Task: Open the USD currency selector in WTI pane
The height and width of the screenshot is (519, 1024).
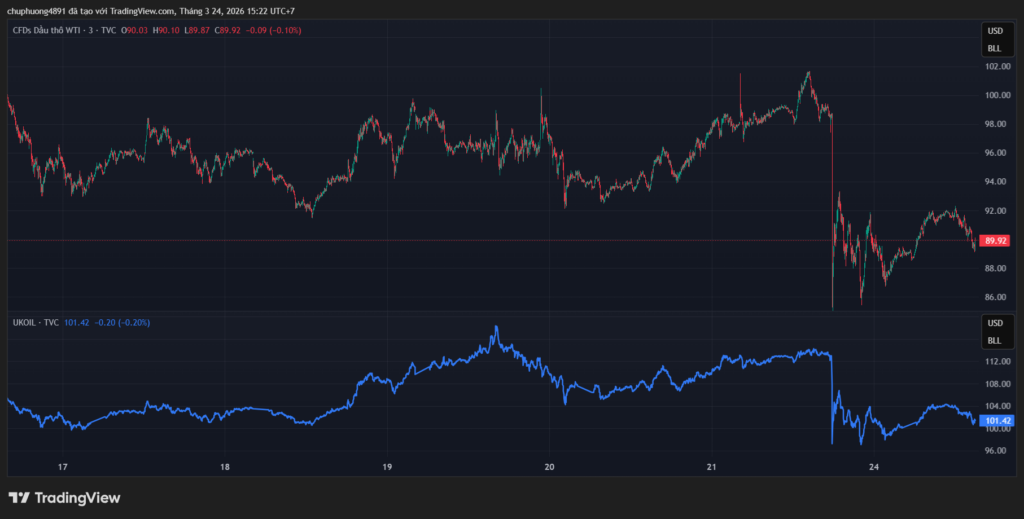Action: coord(994,31)
